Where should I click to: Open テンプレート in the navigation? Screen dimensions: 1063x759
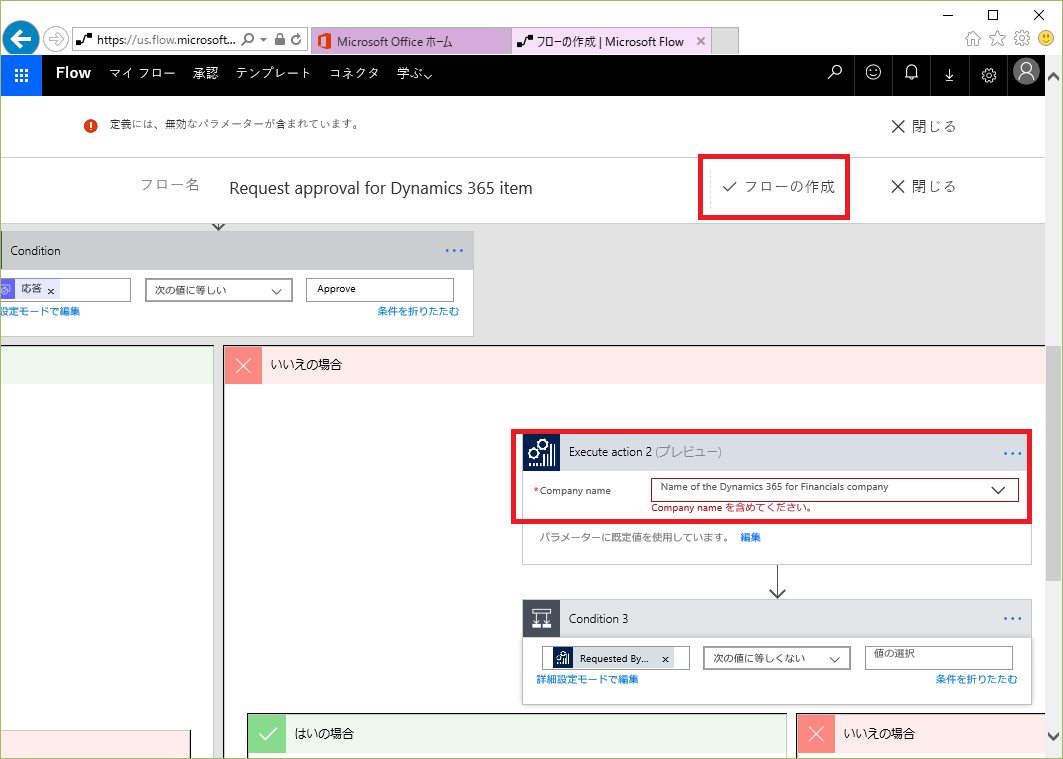(273, 73)
